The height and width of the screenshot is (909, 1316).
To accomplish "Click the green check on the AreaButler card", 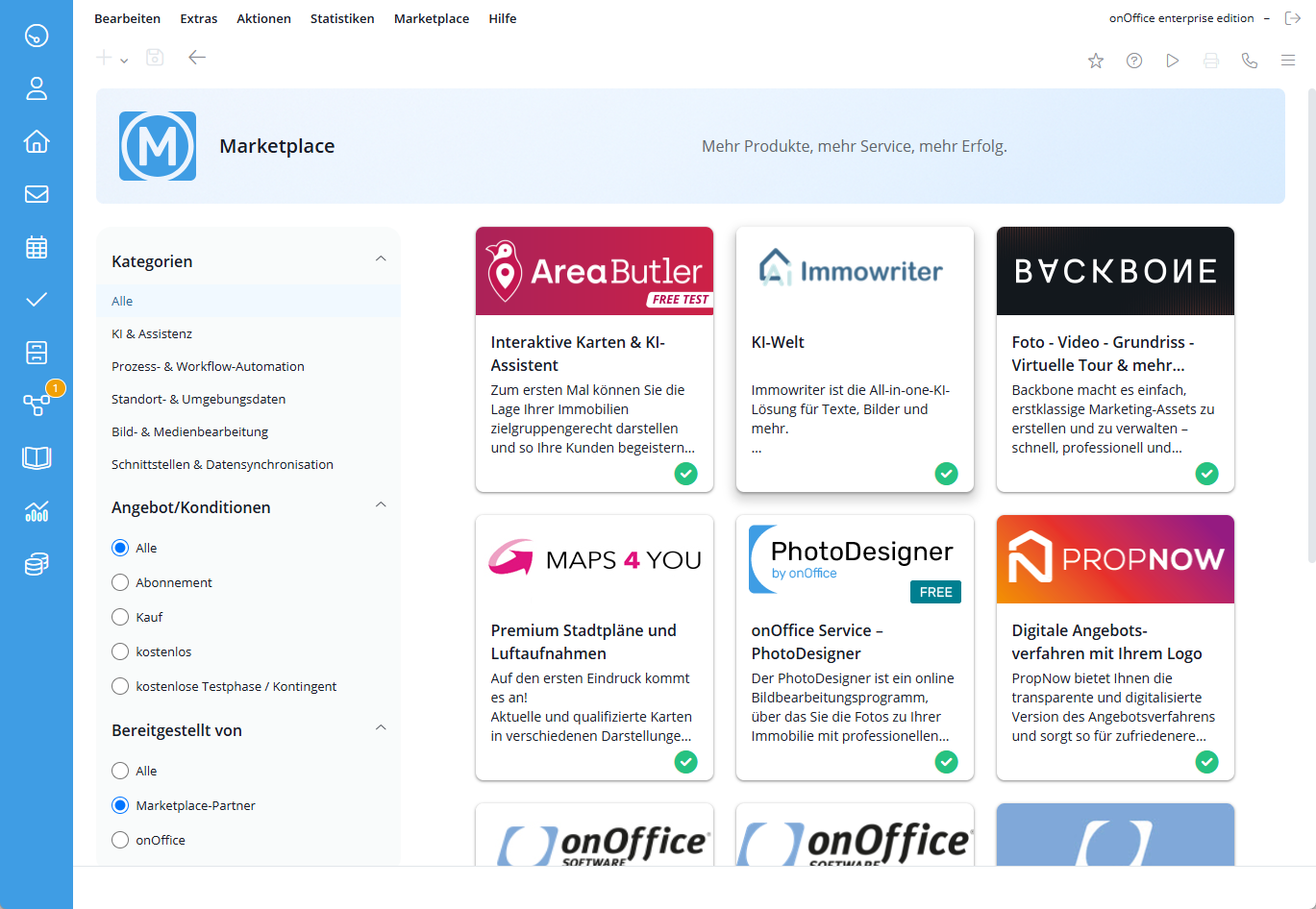I will (x=685, y=473).
